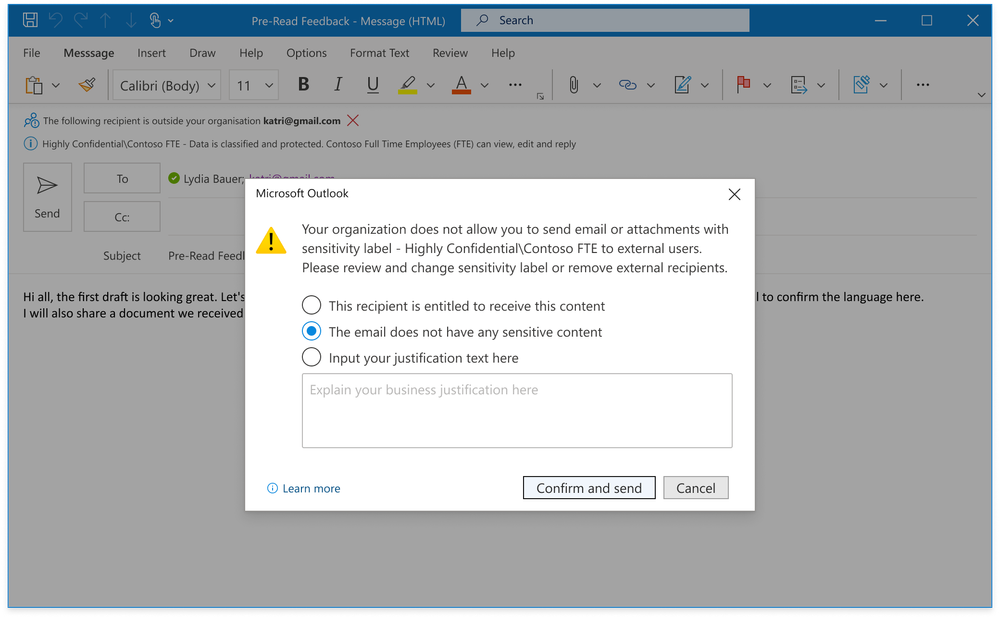Click the Search box in title bar
Image resolution: width=999 pixels, height=618 pixels.
(x=605, y=20)
